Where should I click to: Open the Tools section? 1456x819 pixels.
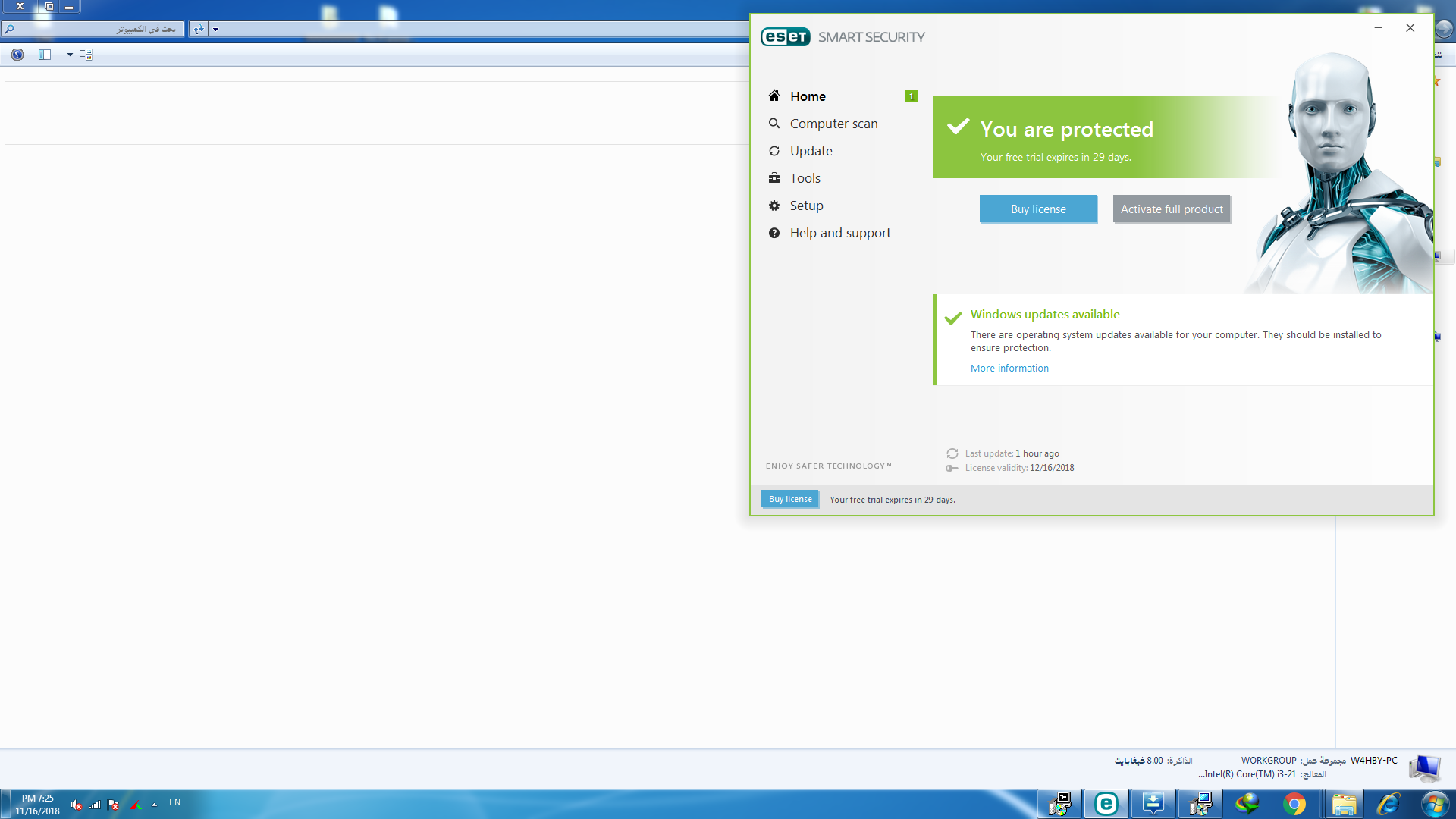805,178
